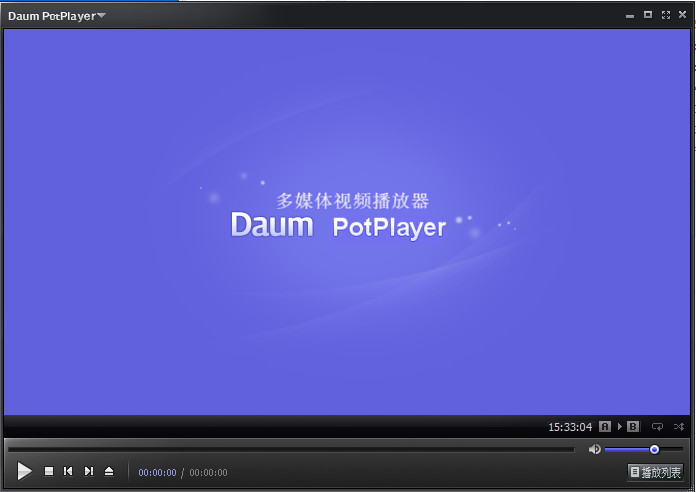The height and width of the screenshot is (492, 696).
Task: Set the B repeat end point
Action: 633,427
